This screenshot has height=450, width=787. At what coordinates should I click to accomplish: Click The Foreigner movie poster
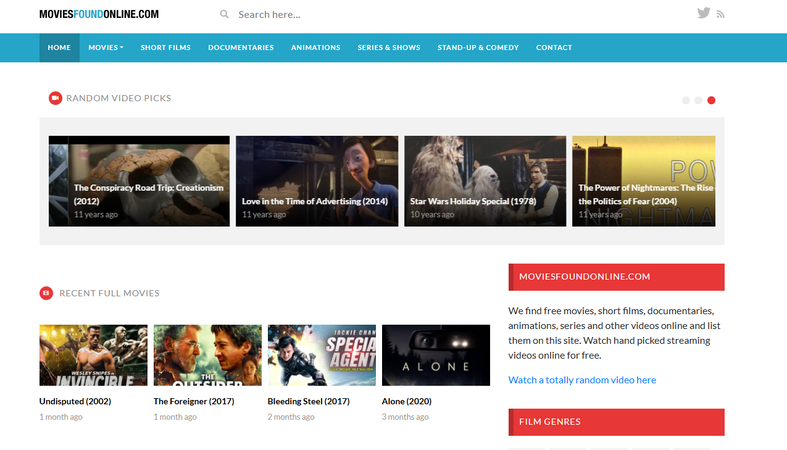click(x=207, y=355)
